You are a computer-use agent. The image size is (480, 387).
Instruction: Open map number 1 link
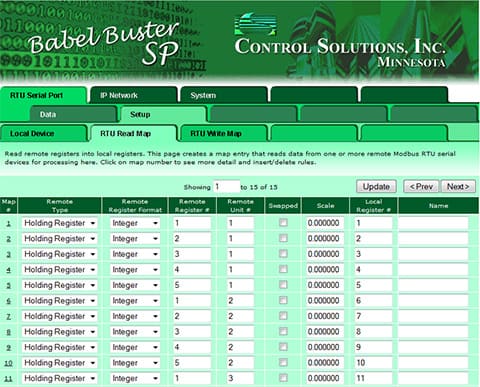[9, 223]
